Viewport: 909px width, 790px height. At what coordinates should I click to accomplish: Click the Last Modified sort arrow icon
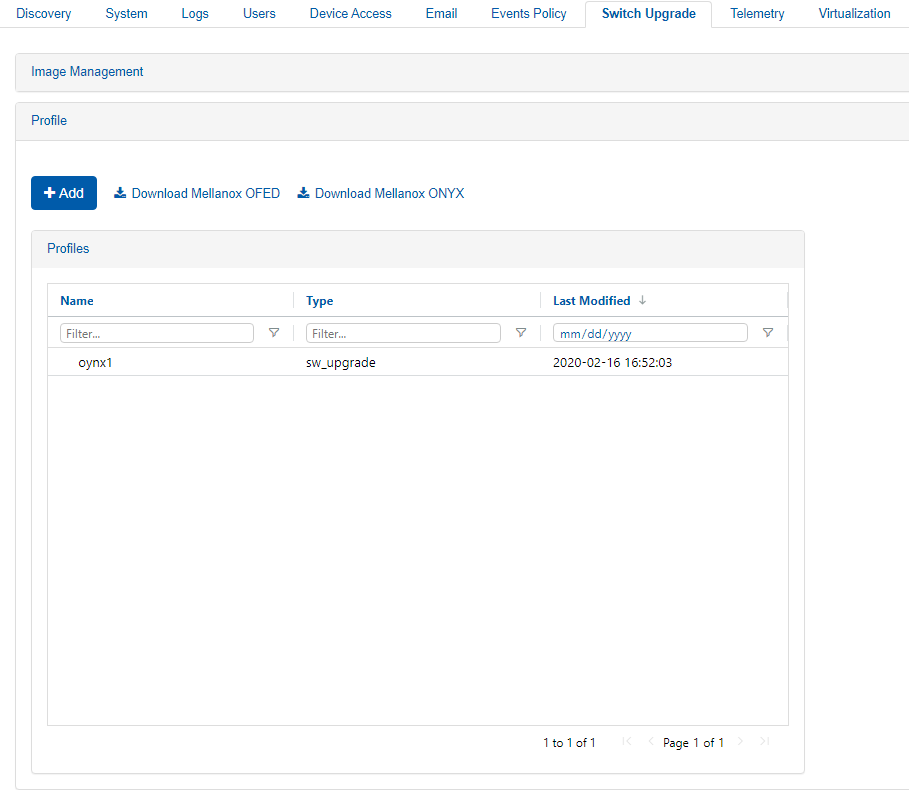tap(642, 301)
